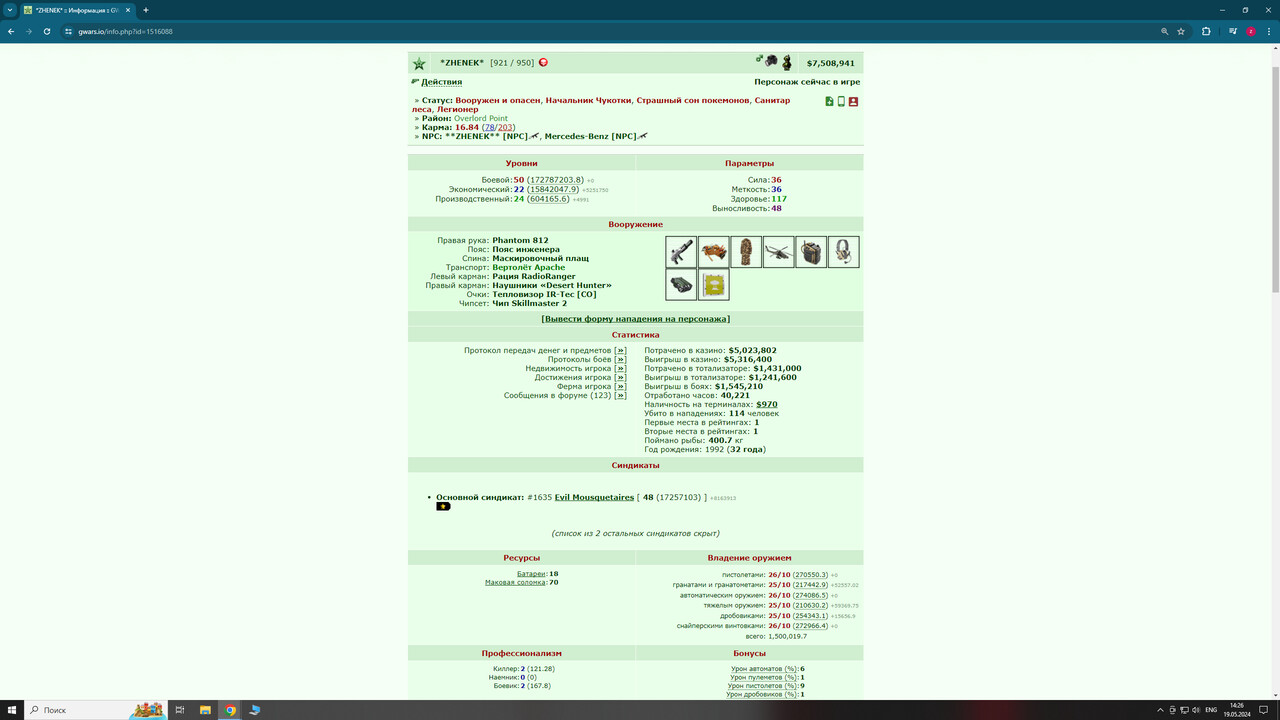Open Ферма игрока arrow link
This screenshot has height=720, width=1280.
click(620, 387)
